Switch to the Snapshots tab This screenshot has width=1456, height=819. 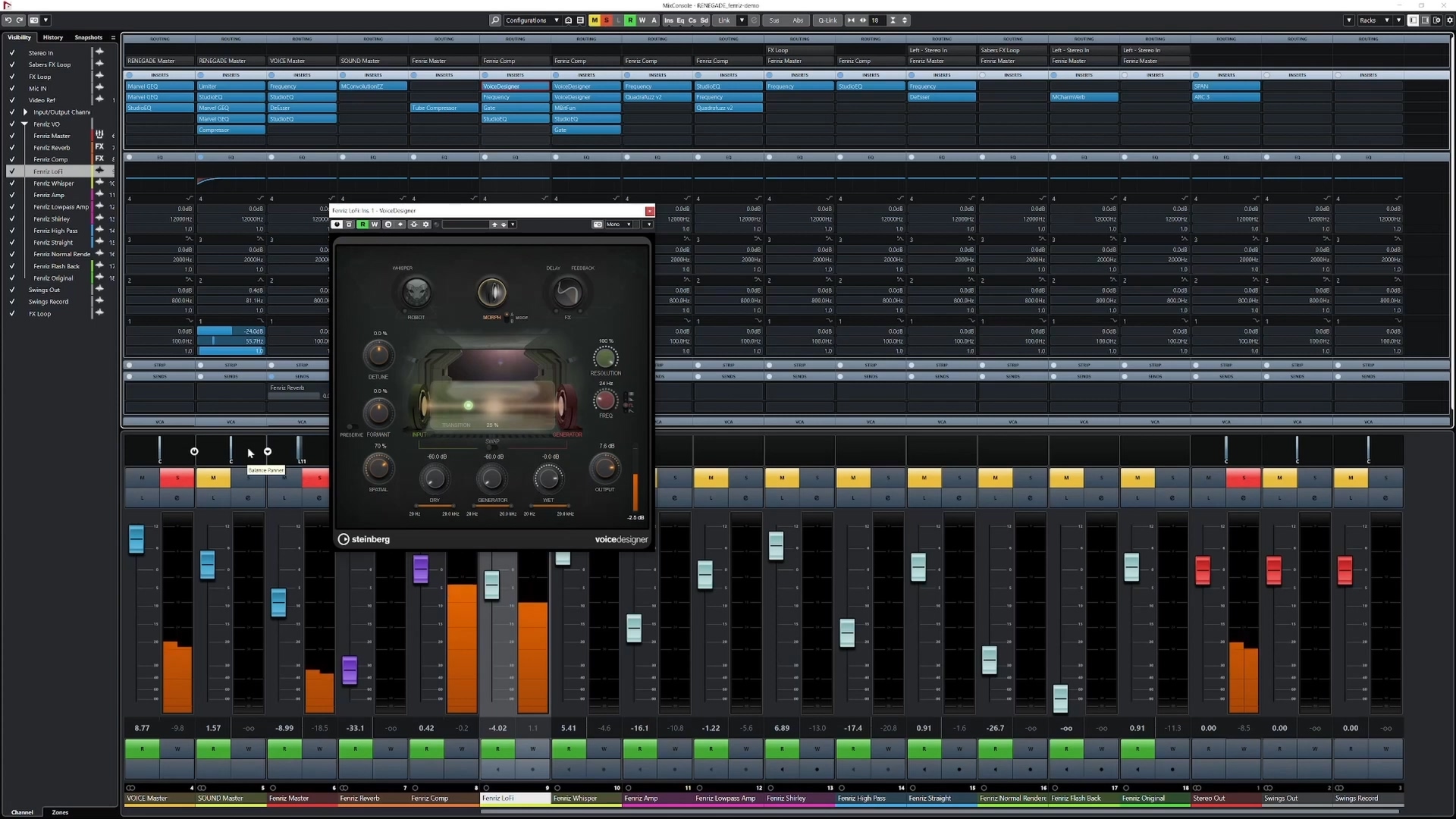click(x=89, y=37)
